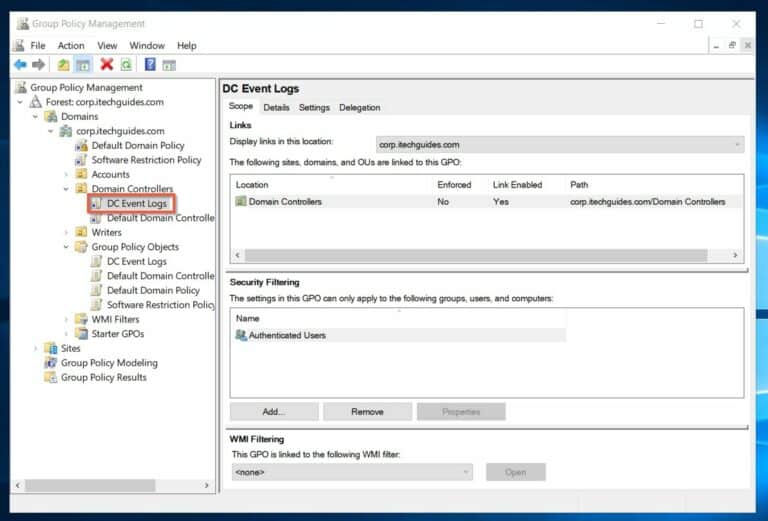Switch to the Delegation tab

(x=360, y=107)
